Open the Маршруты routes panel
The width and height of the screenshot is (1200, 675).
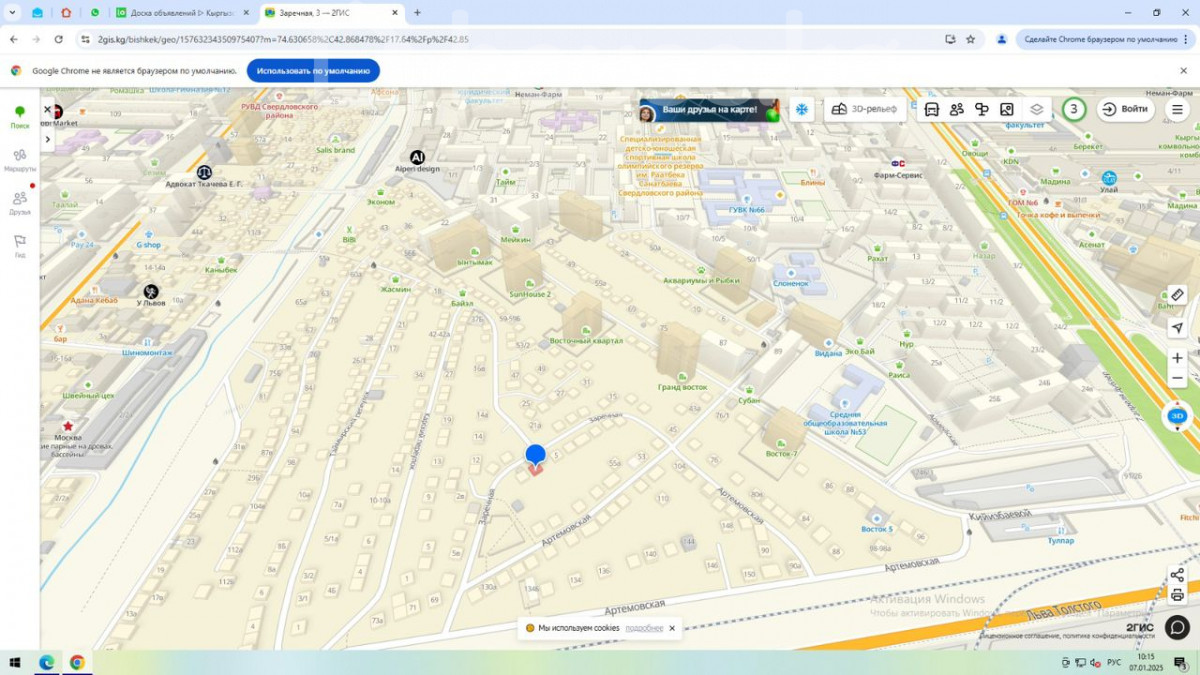tap(19, 159)
